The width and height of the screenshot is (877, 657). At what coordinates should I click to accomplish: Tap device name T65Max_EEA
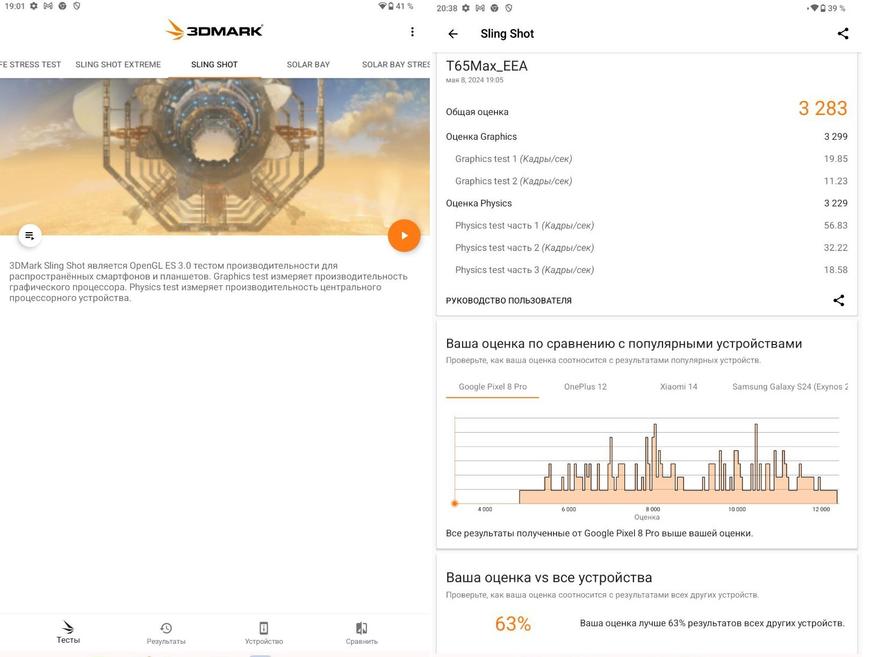(486, 66)
